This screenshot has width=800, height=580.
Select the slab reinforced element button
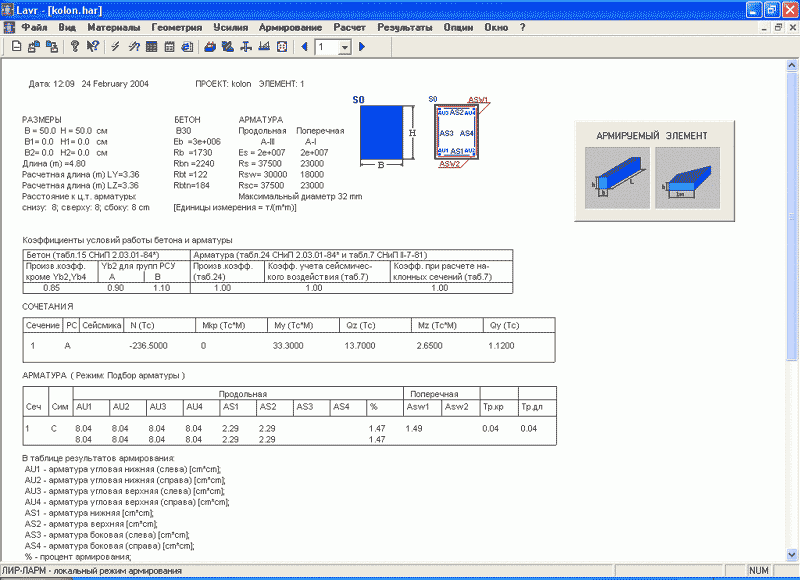687,177
